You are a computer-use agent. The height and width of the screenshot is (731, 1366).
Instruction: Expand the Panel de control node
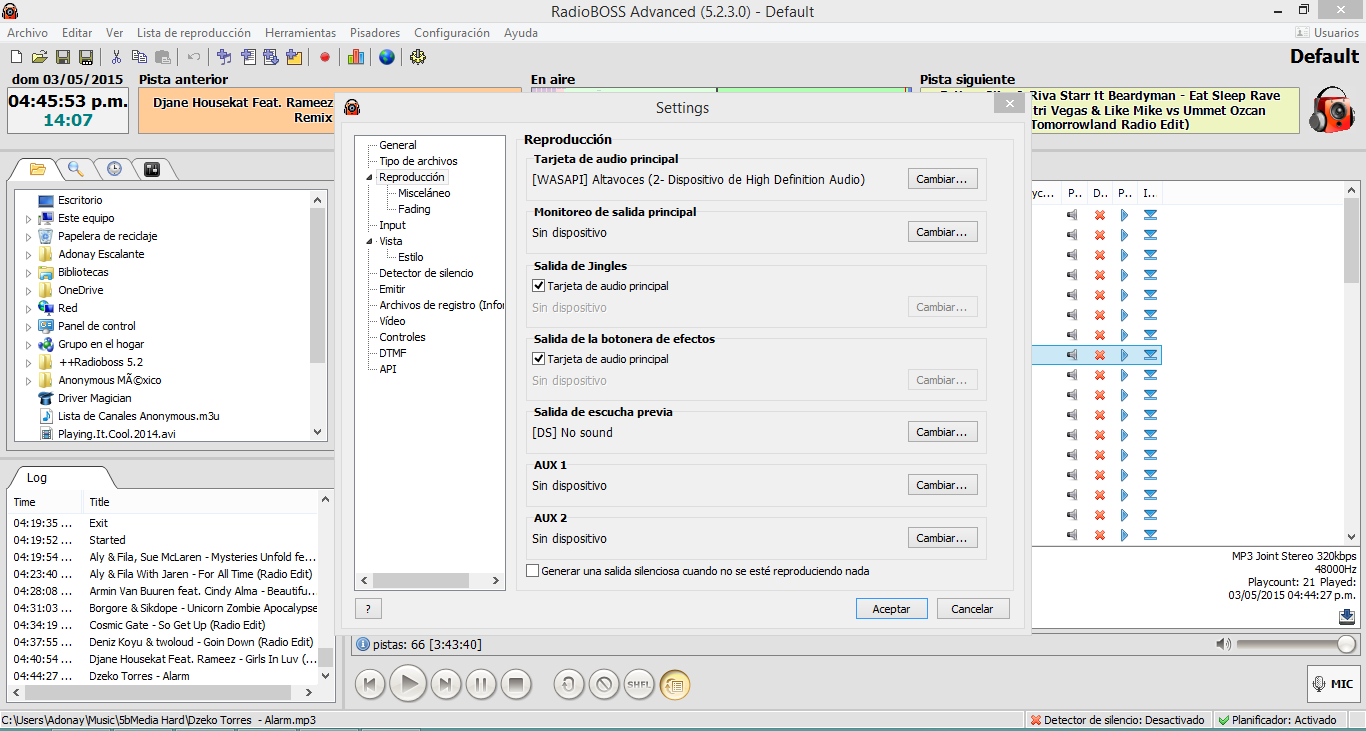(x=29, y=326)
